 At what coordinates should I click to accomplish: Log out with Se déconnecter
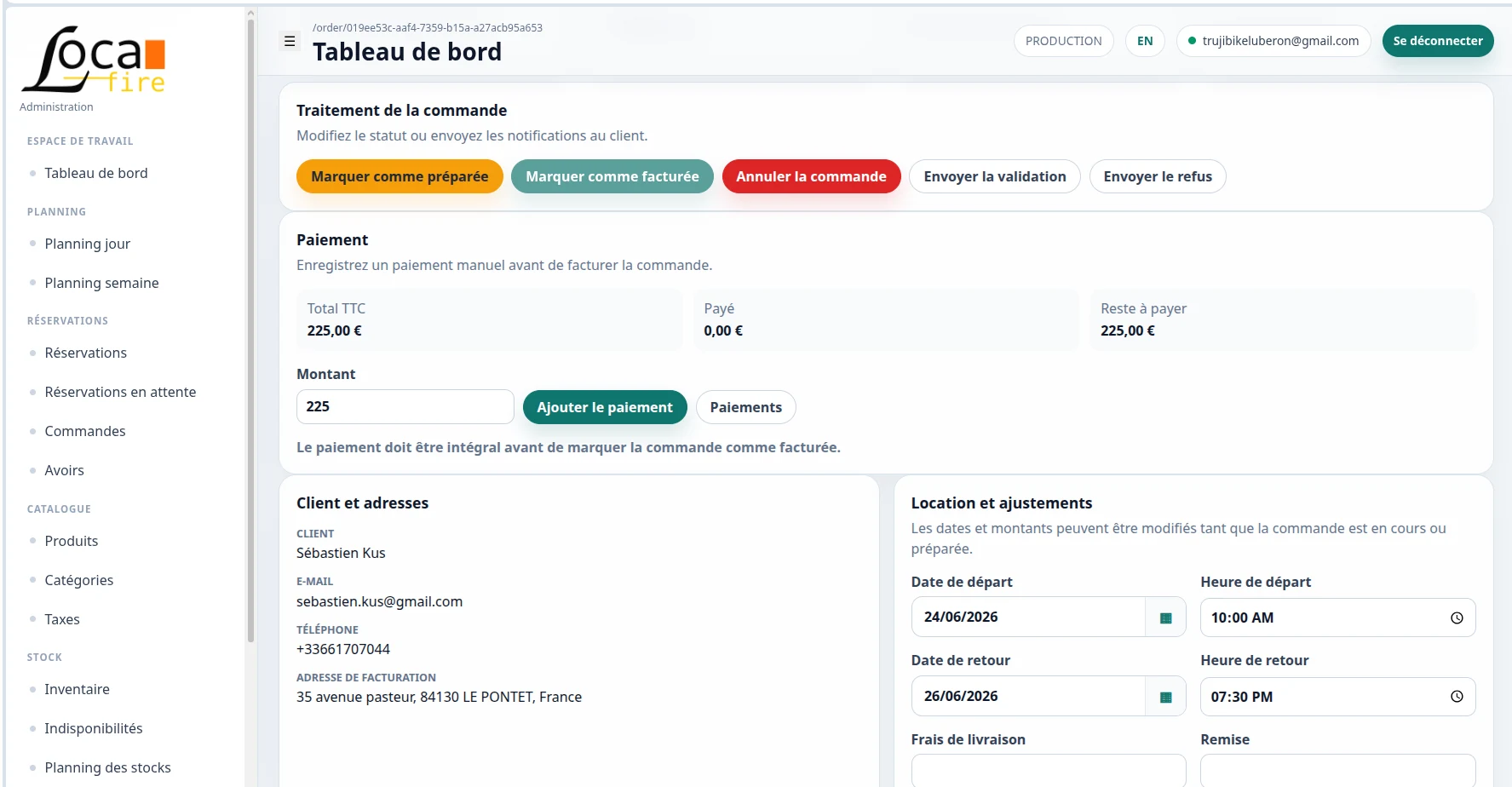(x=1438, y=41)
